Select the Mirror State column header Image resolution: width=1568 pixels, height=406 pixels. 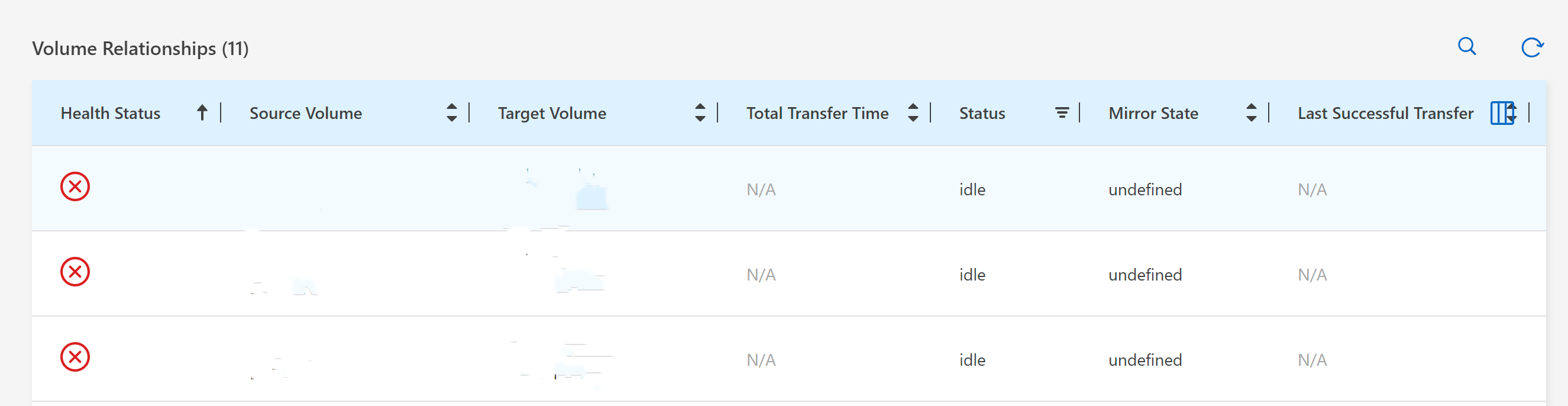[x=1153, y=113]
